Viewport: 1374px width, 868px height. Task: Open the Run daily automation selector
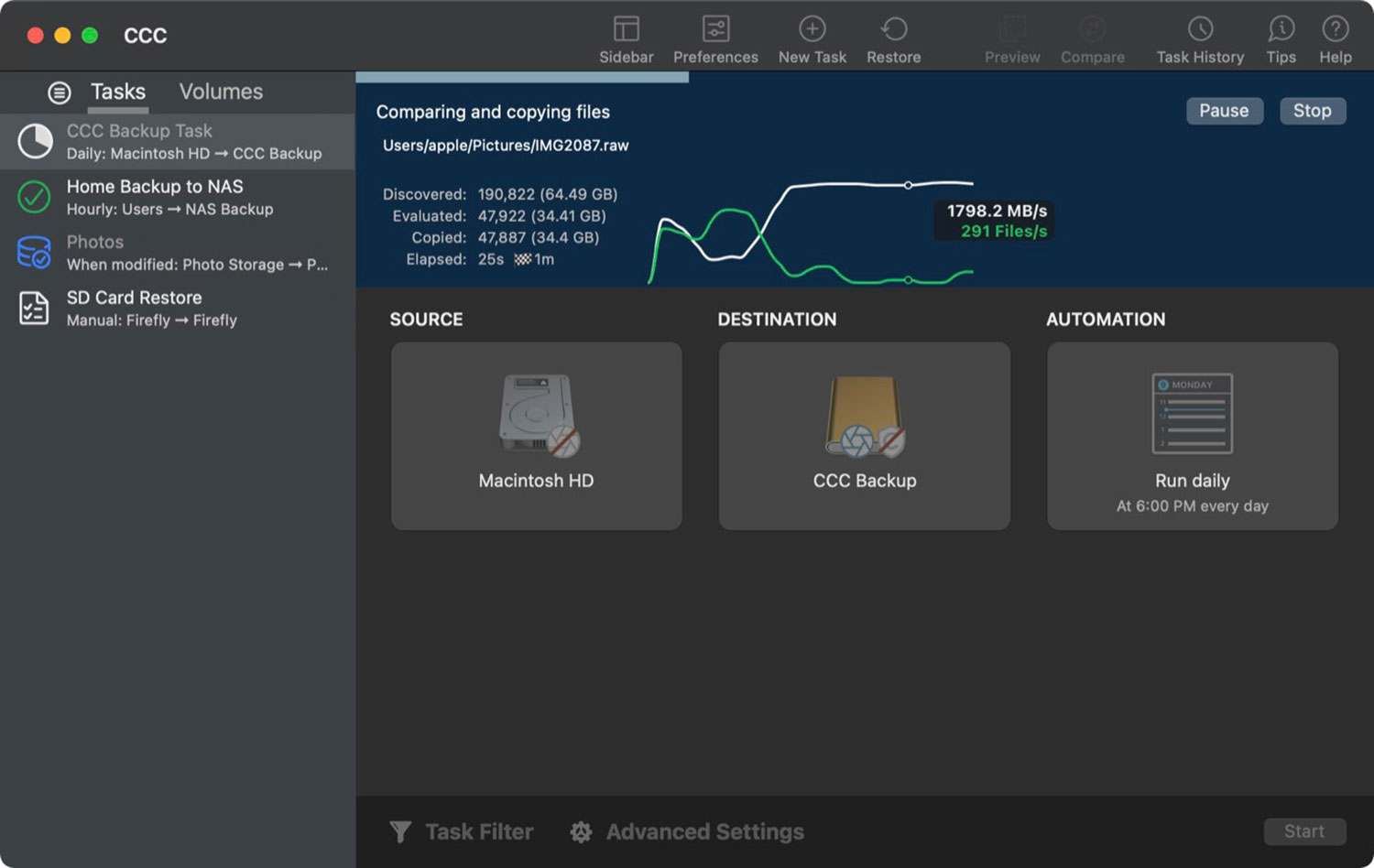1192,436
